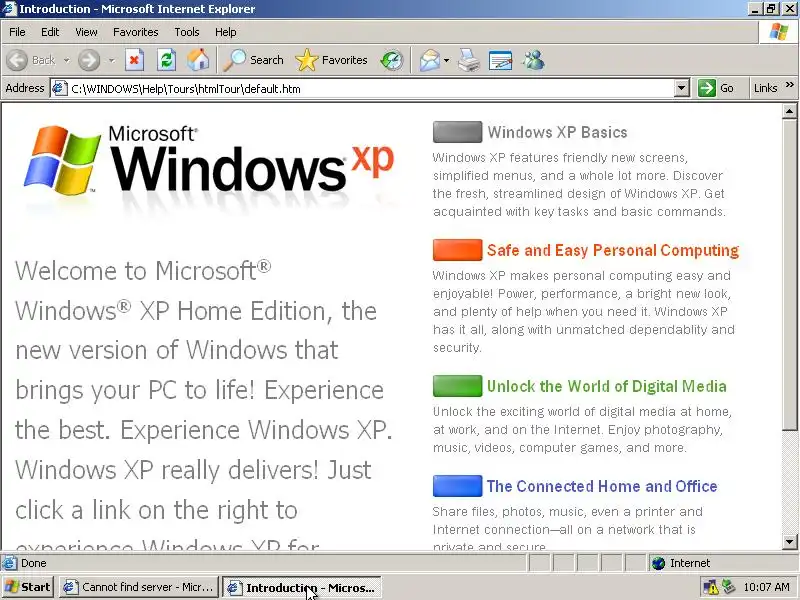Click the orange Safe and Easy swatch
The height and width of the screenshot is (600, 800).
point(457,250)
